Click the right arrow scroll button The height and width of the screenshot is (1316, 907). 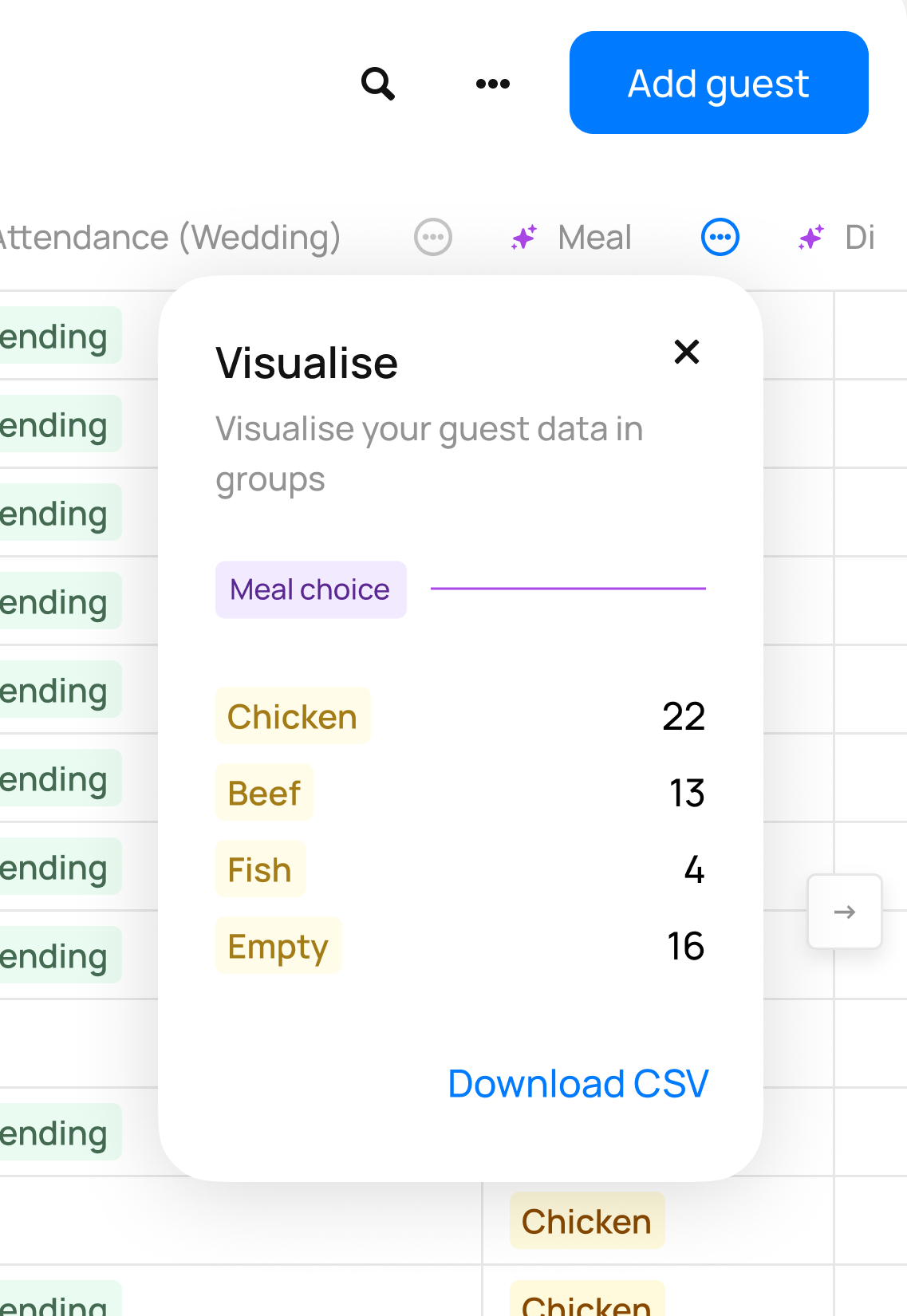(844, 912)
